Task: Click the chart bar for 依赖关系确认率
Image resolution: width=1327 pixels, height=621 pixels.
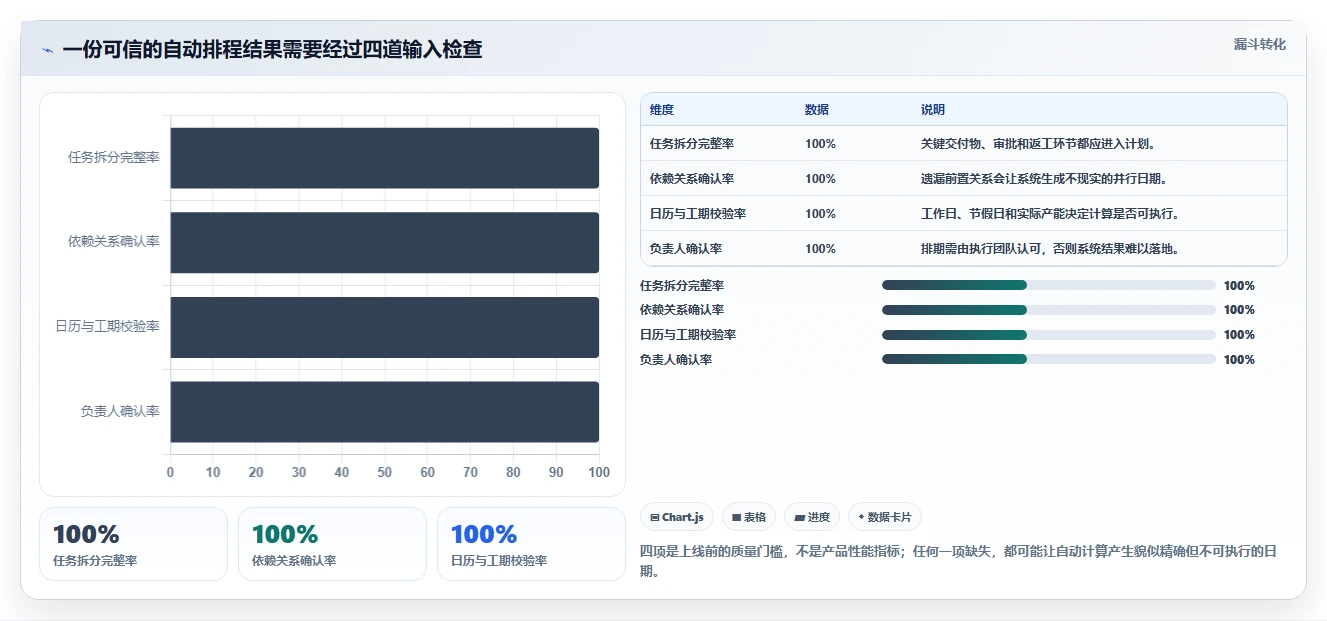Action: pos(385,242)
